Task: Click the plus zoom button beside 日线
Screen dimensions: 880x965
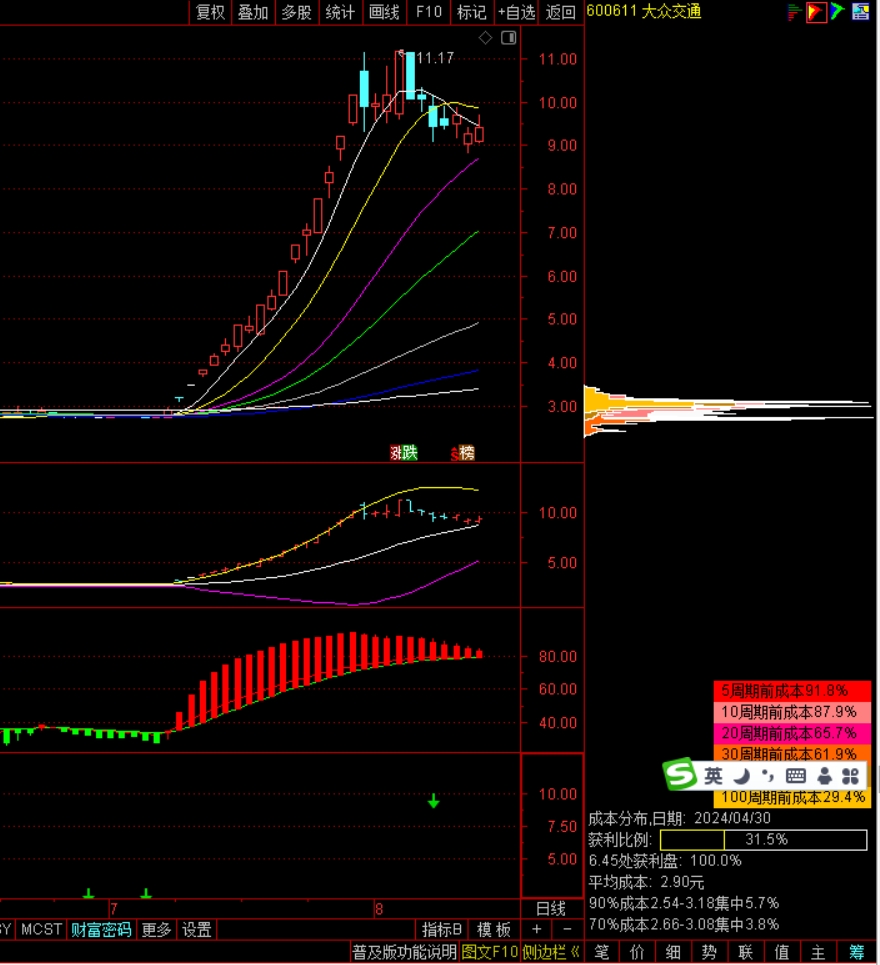Action: pyautogui.click(x=537, y=930)
